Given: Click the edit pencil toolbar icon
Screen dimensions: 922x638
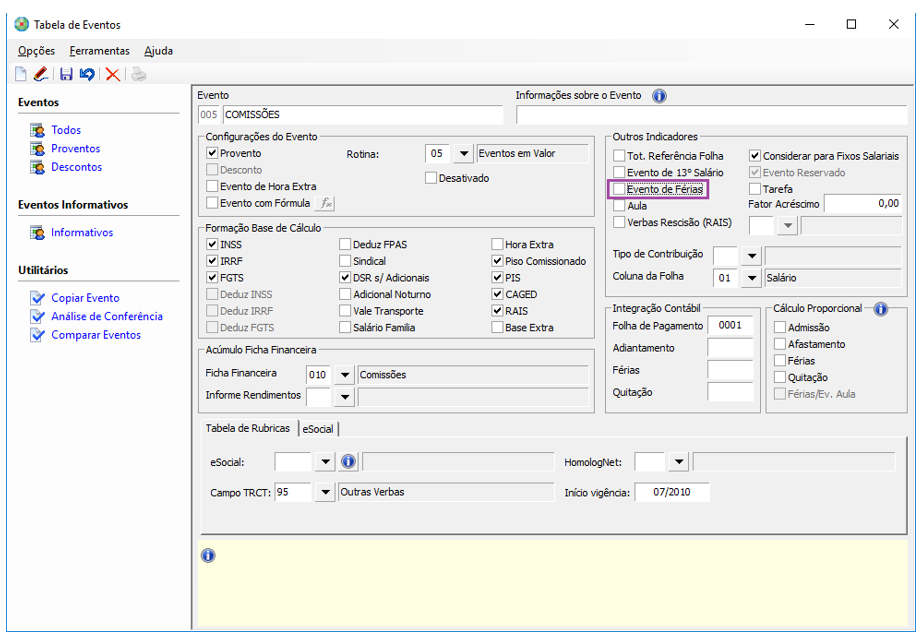Looking at the screenshot, I should tap(41, 74).
